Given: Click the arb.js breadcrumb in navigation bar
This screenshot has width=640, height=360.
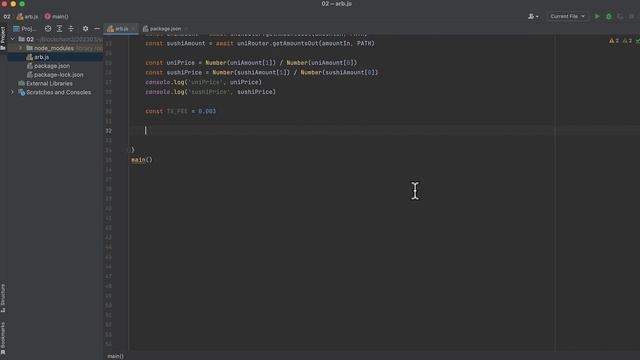Looking at the screenshot, I should pyautogui.click(x=27, y=17).
